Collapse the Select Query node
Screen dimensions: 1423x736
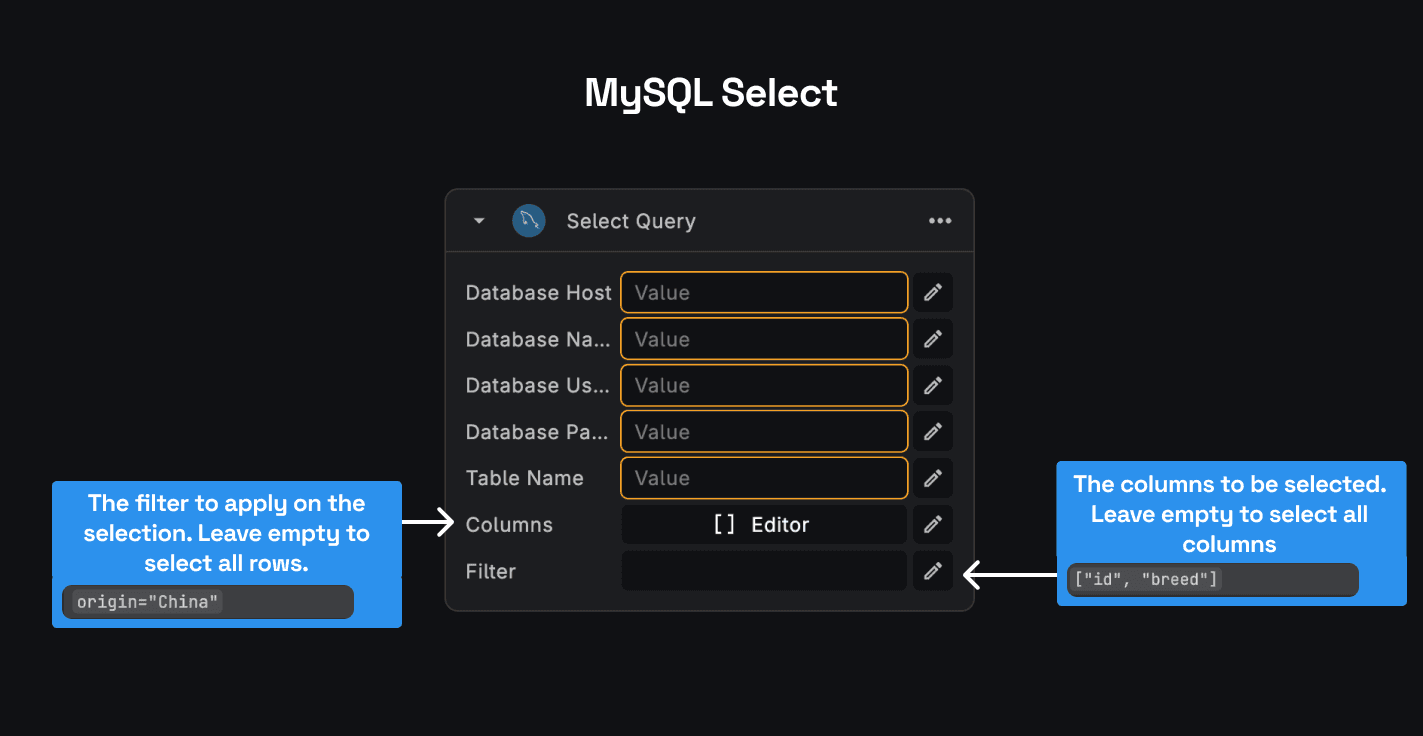click(478, 220)
